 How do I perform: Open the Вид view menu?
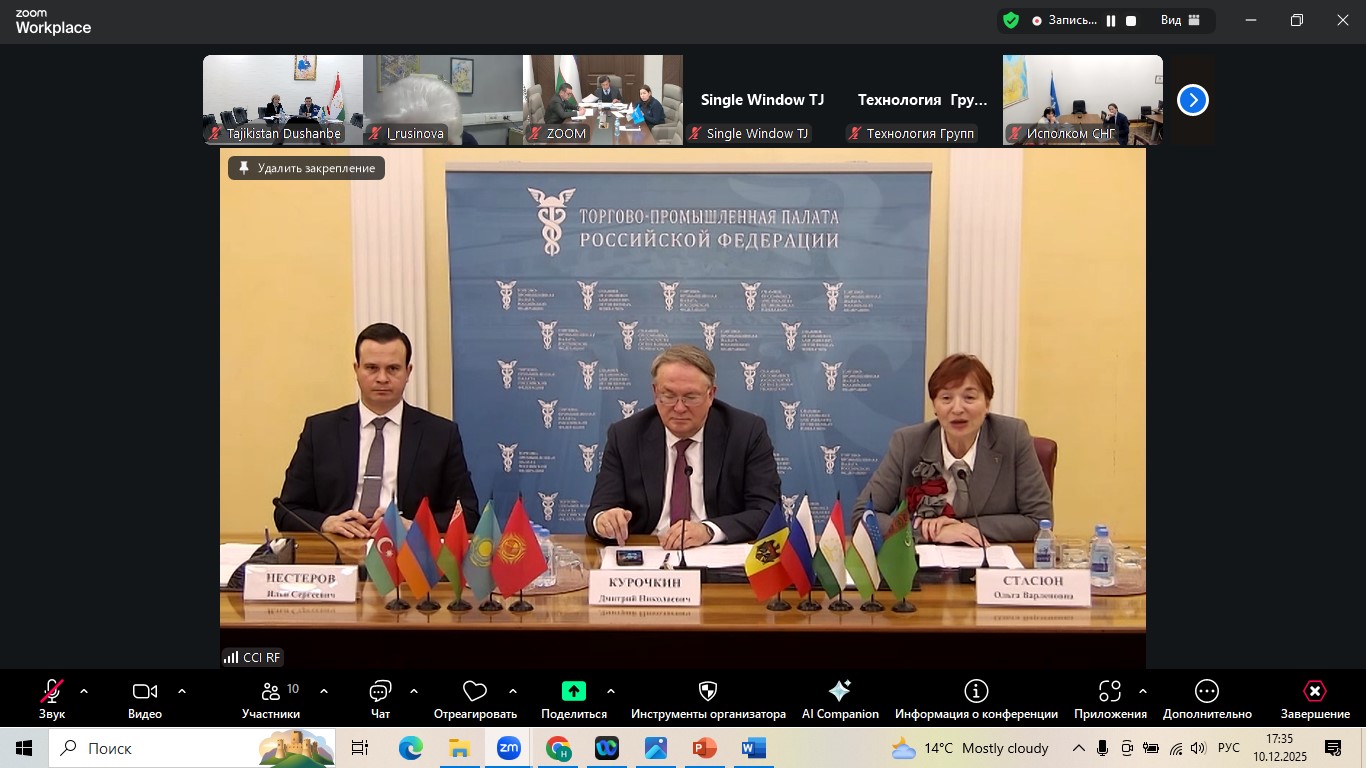tap(1180, 20)
